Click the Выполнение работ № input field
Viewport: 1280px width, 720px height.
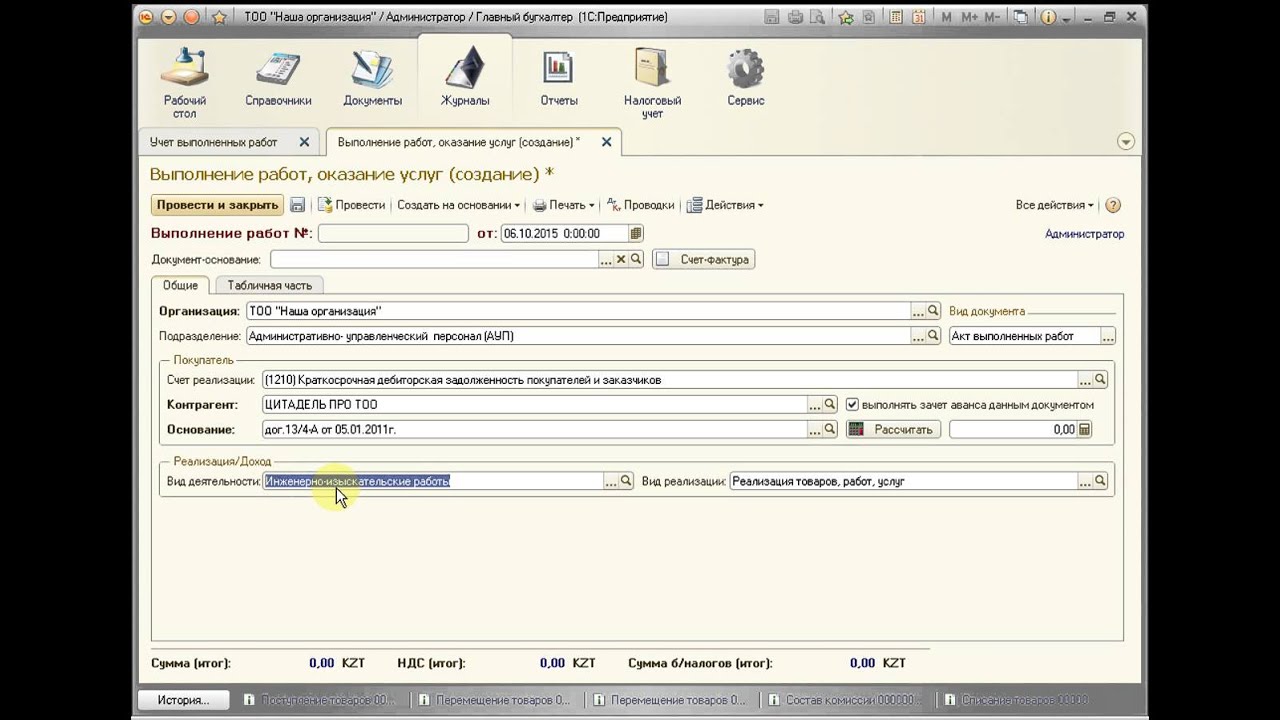pos(392,233)
